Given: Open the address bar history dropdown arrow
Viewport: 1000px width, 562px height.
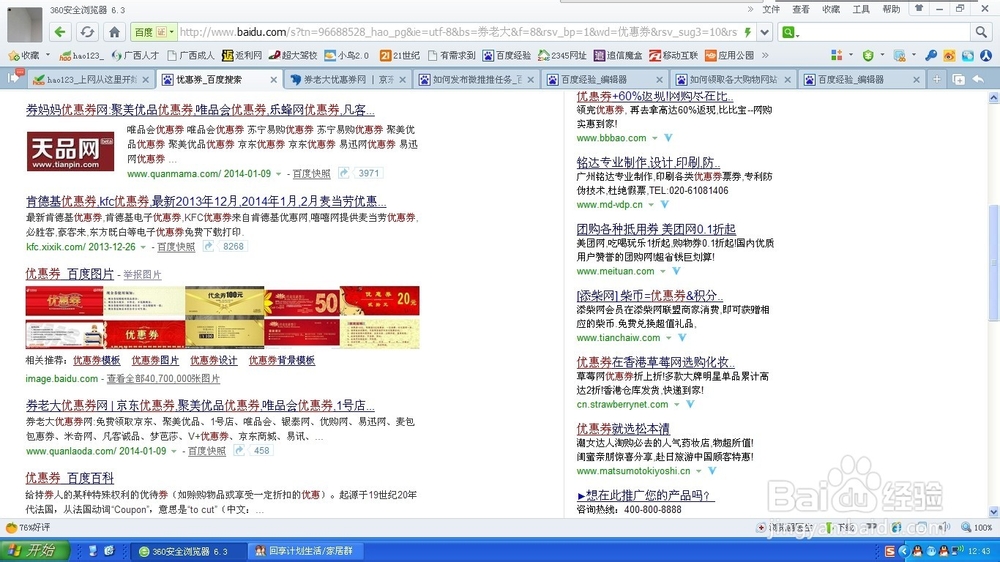Looking at the screenshot, I should pos(765,32).
